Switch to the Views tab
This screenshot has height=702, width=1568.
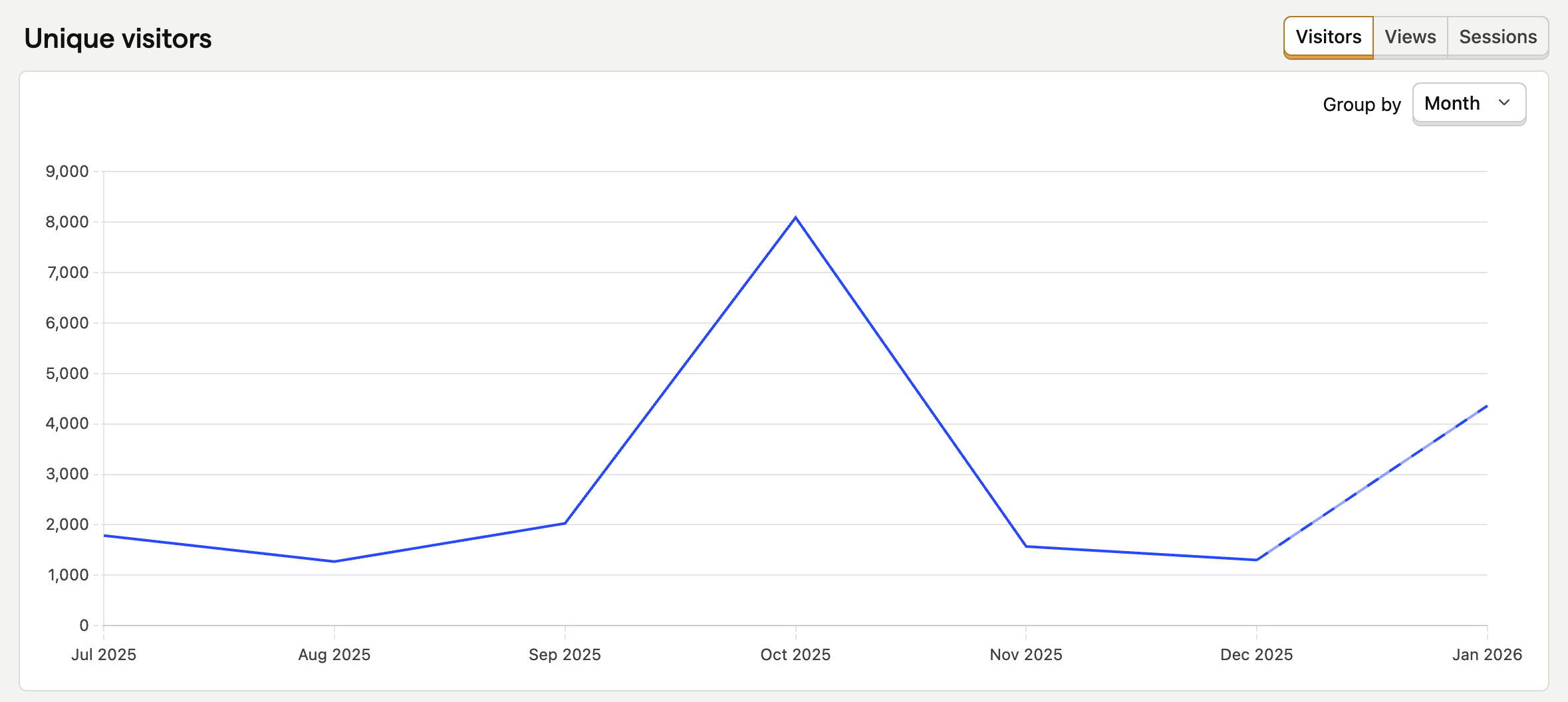coord(1410,37)
